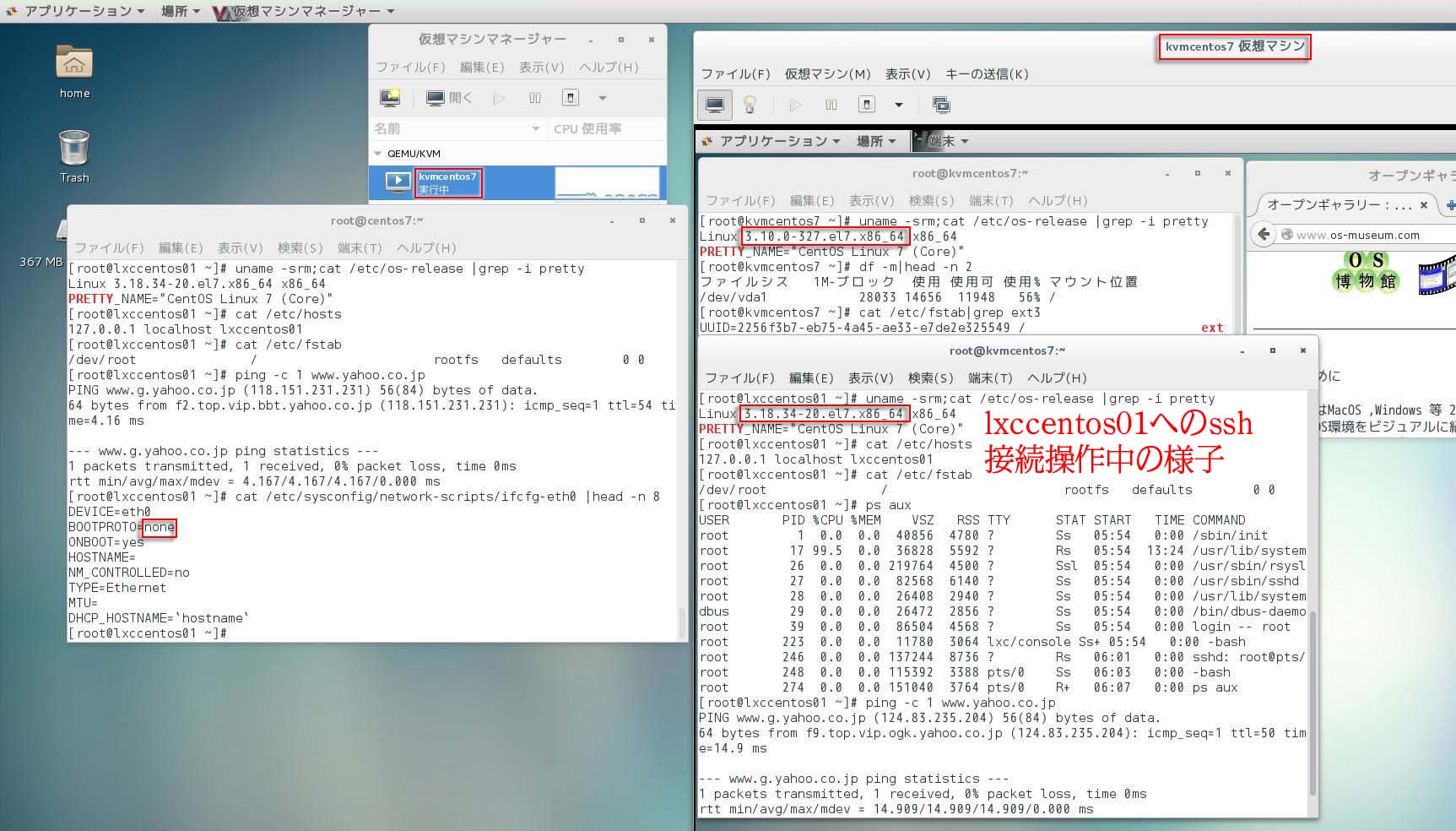Click the run (play) icon in the Virtual Machine Manager toolbar
1456x831 pixels.
499,98
